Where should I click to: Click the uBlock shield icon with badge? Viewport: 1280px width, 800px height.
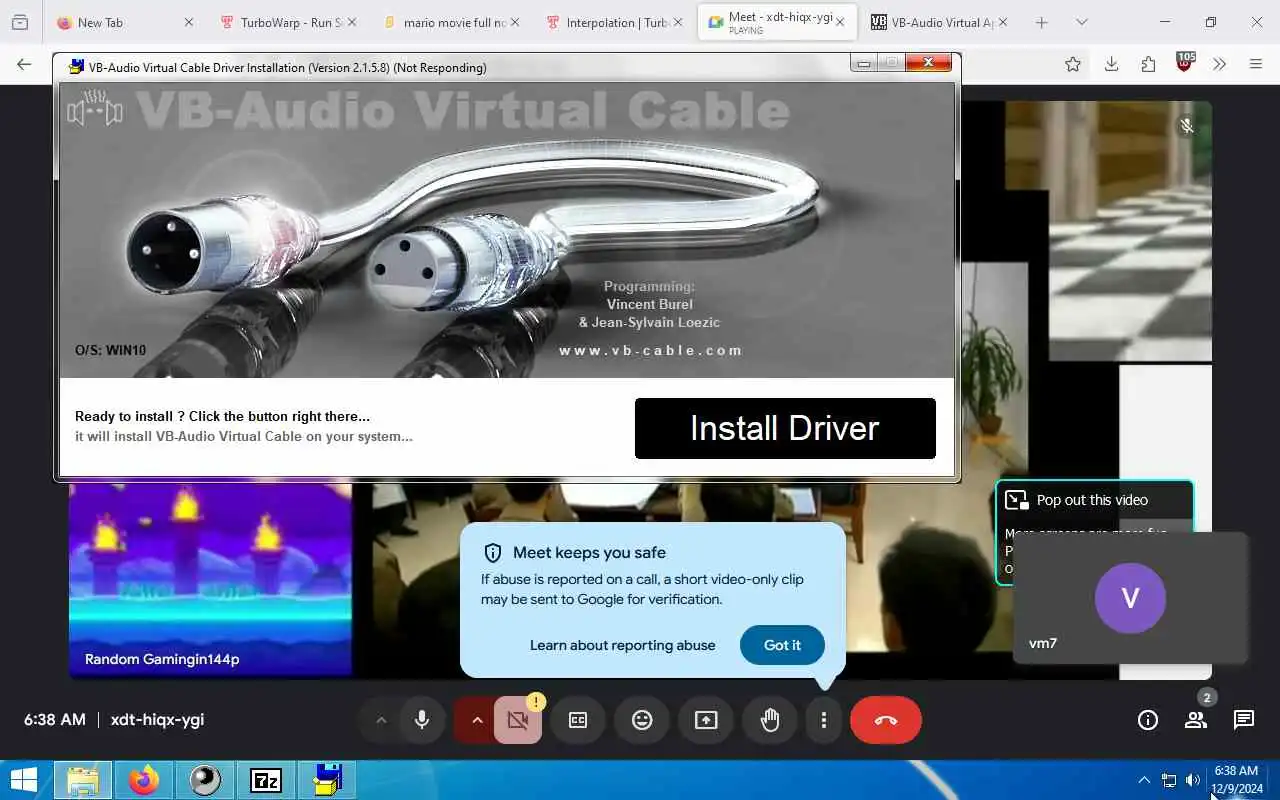(1185, 62)
